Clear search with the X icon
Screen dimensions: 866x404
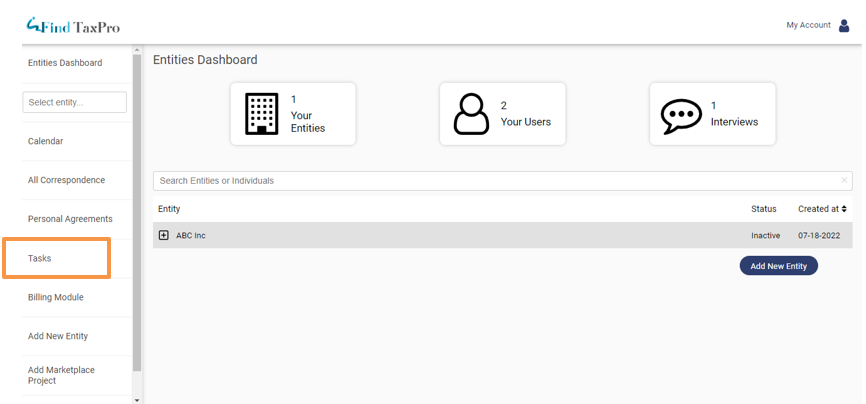pyautogui.click(x=844, y=181)
